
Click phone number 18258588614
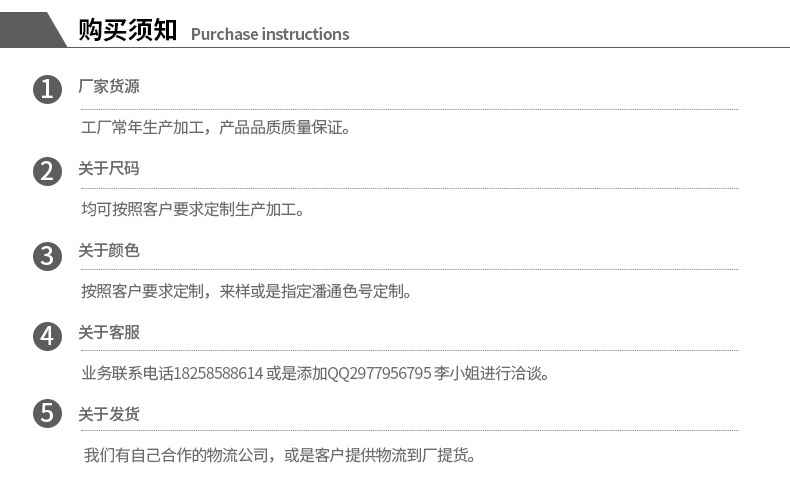pos(219,374)
